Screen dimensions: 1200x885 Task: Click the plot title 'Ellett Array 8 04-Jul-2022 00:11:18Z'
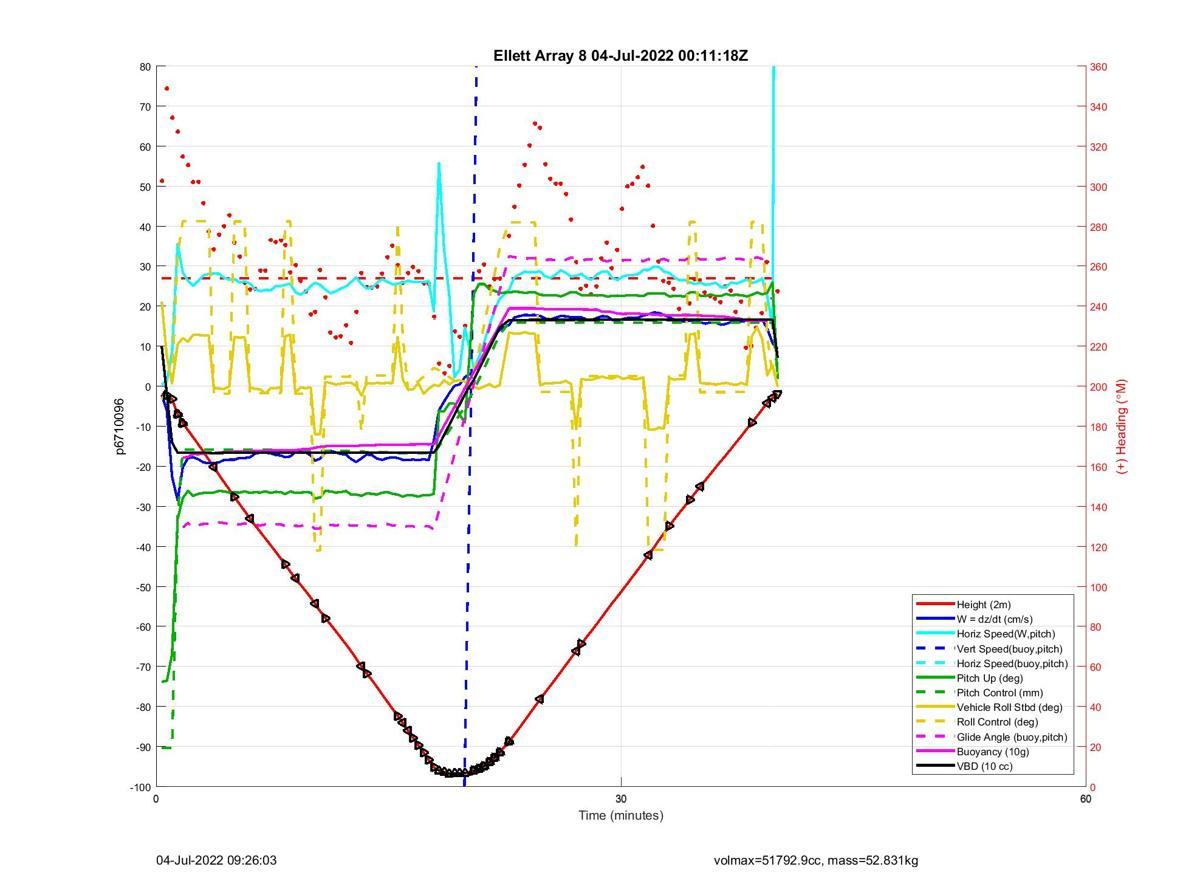(x=620, y=56)
